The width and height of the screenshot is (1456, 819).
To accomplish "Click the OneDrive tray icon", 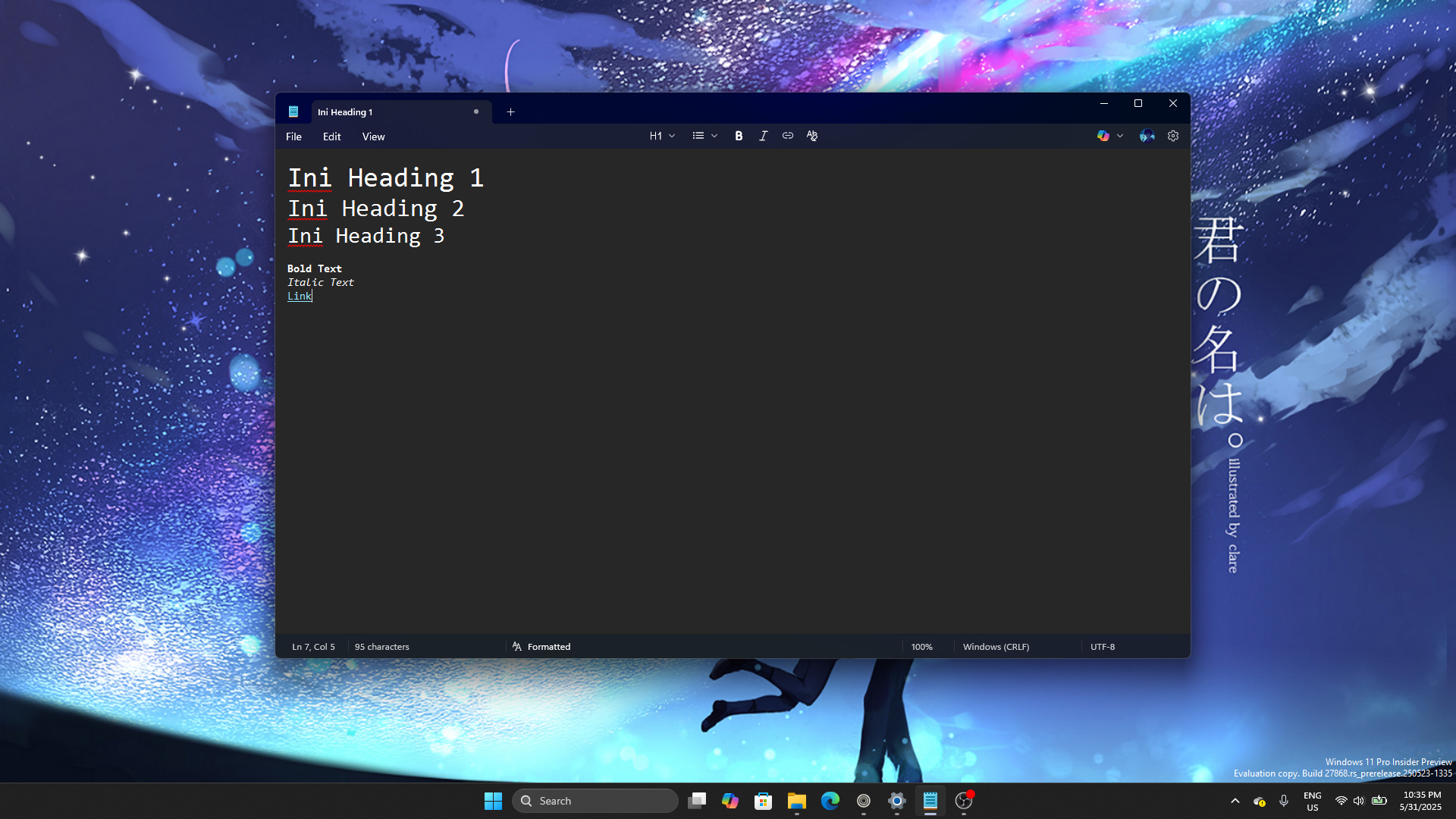I will (1260, 801).
